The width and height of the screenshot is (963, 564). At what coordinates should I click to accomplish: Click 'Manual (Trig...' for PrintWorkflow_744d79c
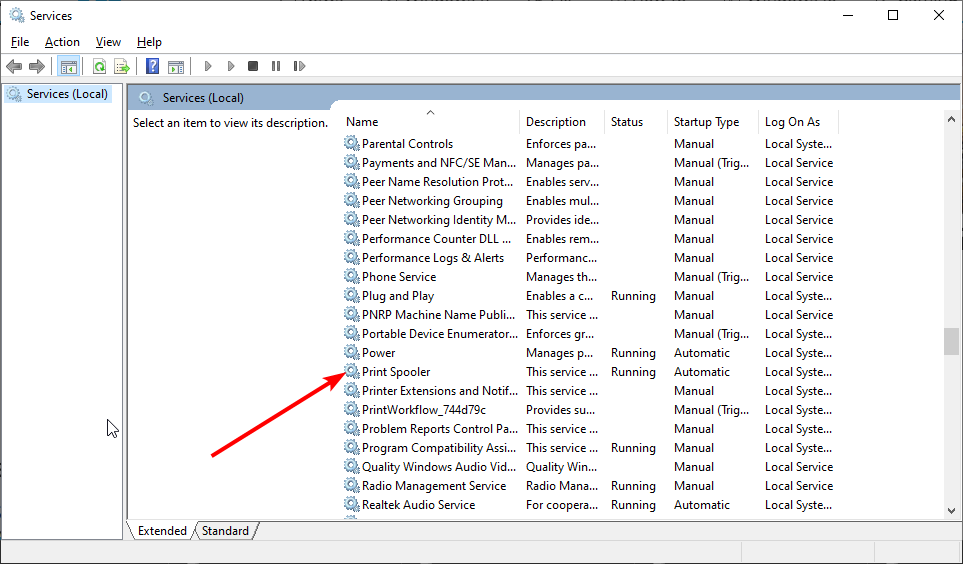click(711, 410)
